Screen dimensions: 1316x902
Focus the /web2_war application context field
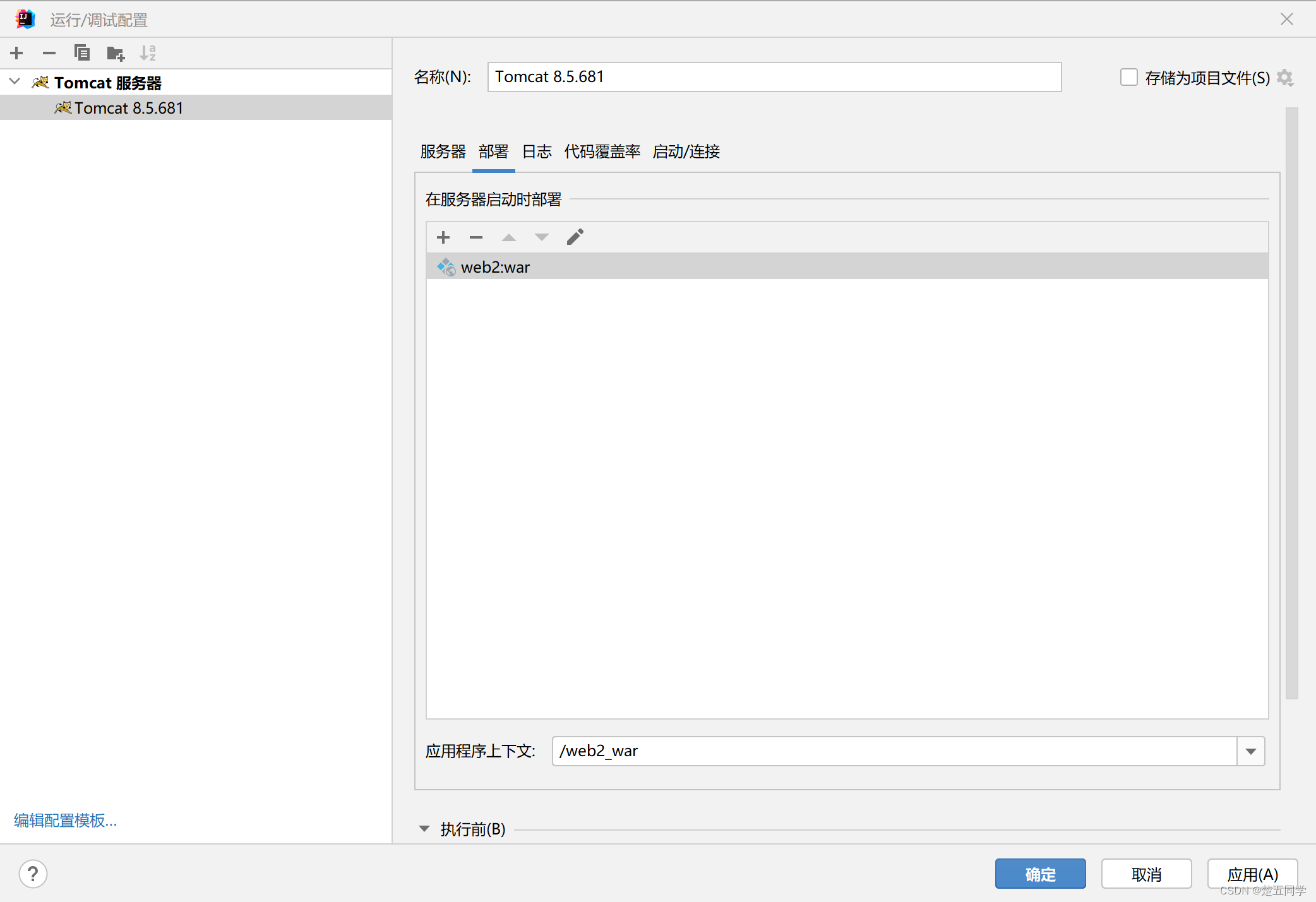(894, 751)
